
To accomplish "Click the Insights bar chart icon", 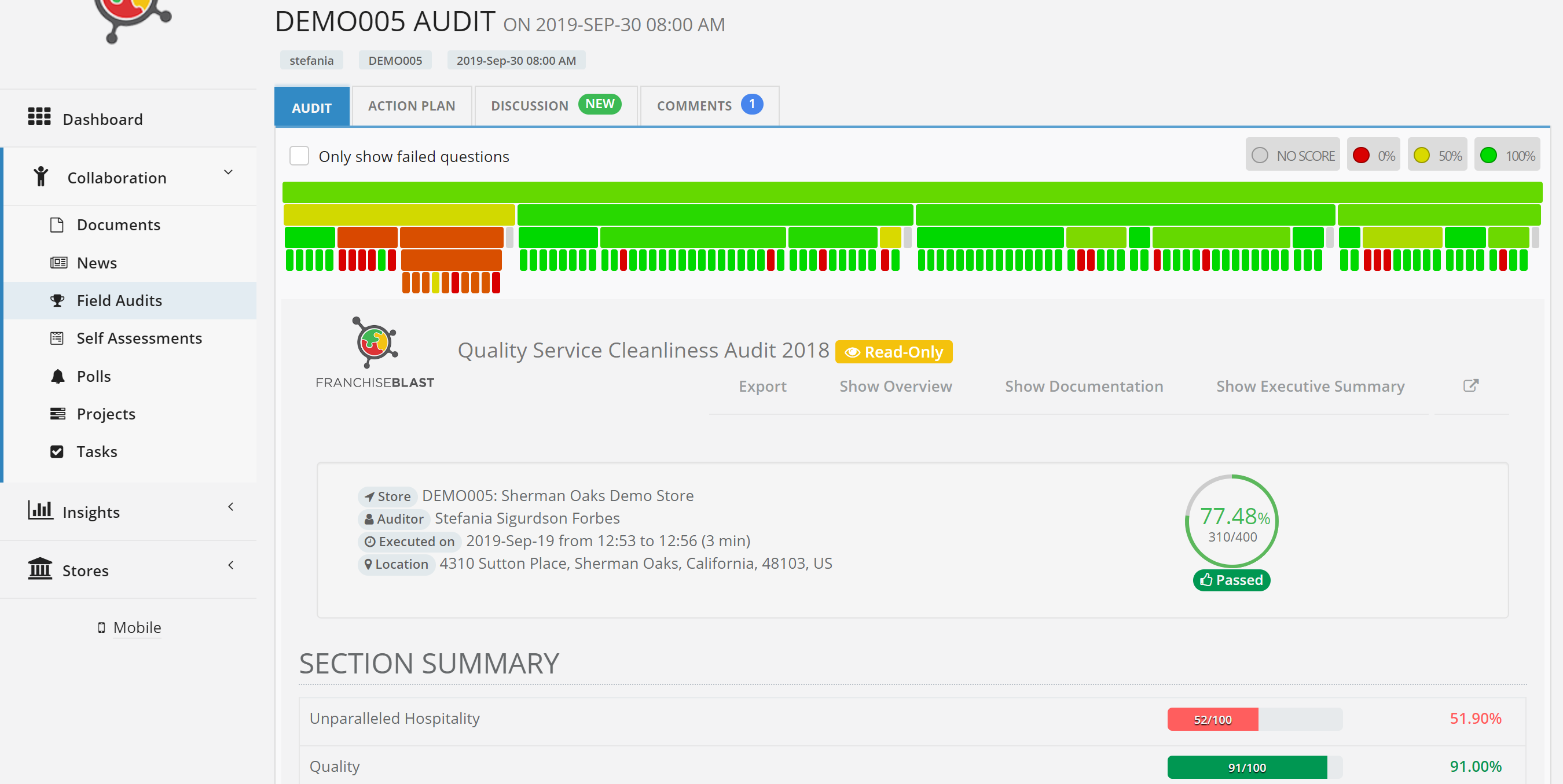I will tap(40, 509).
